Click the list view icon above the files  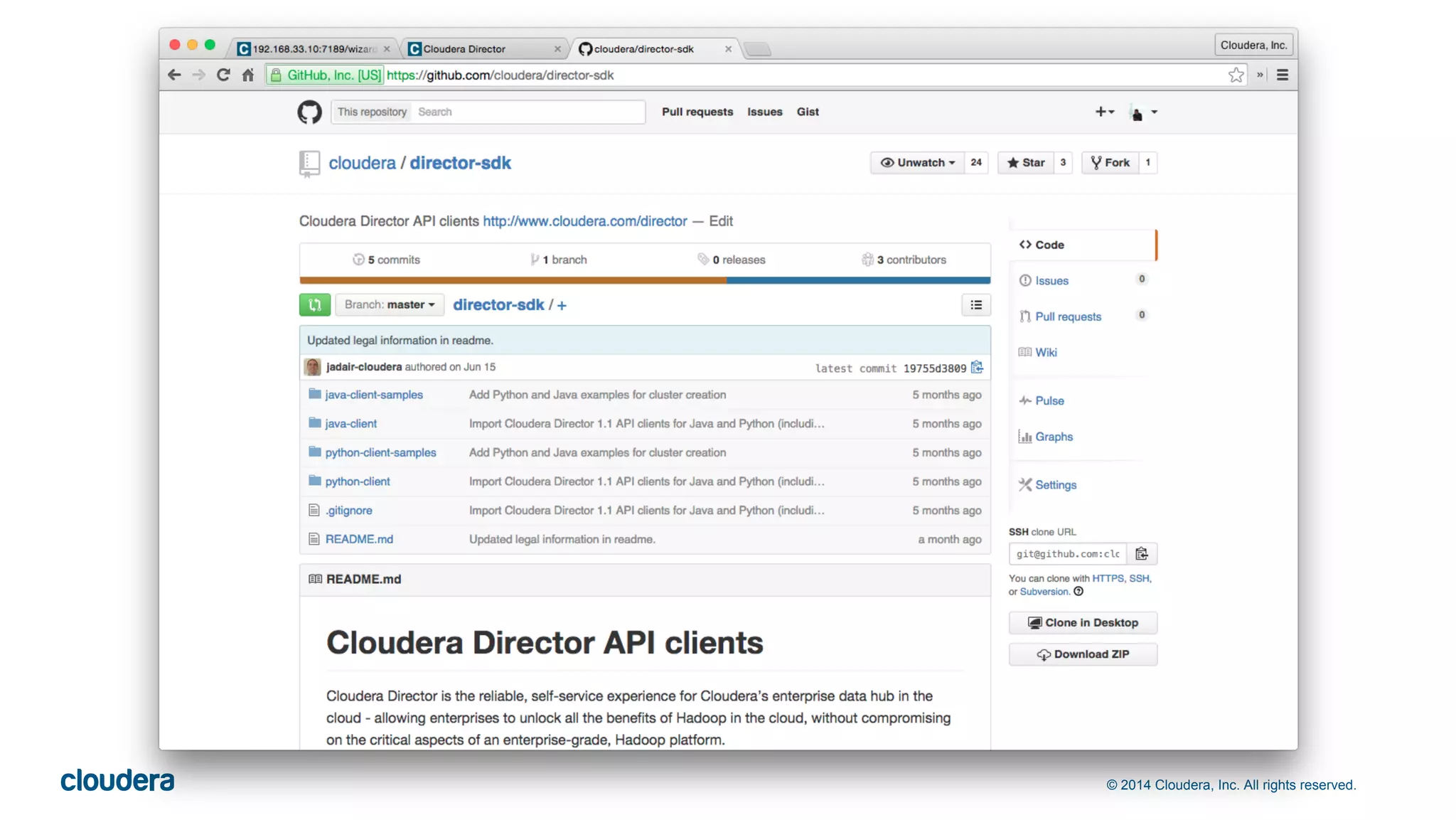(x=976, y=305)
